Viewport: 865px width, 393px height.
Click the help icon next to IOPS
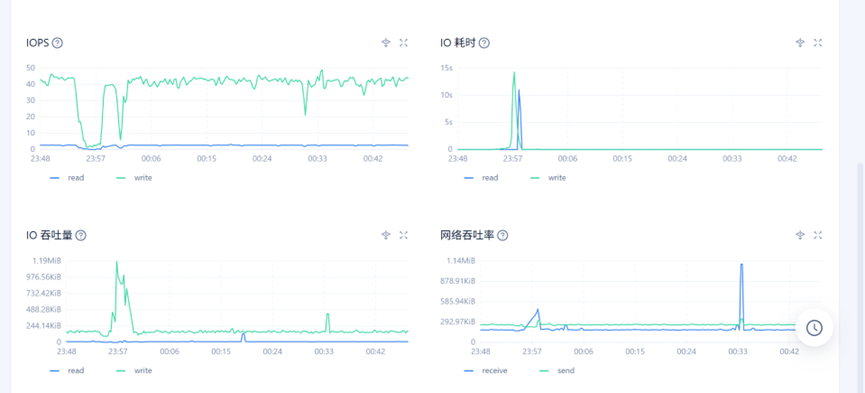point(57,43)
